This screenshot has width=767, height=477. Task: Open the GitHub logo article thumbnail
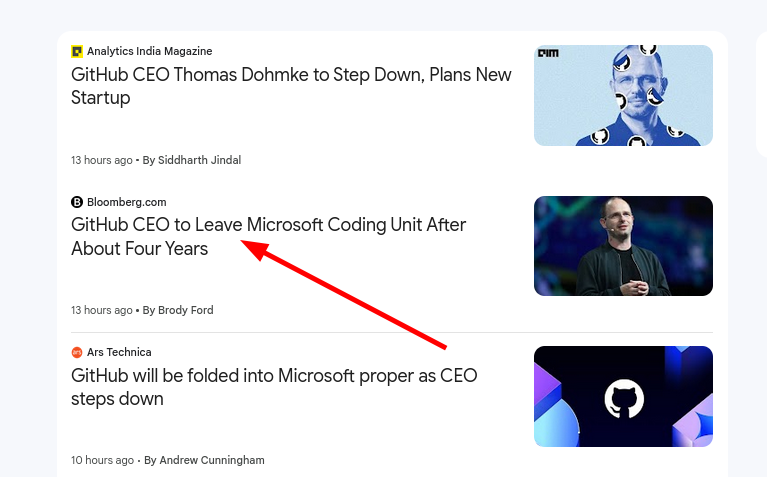(x=623, y=396)
